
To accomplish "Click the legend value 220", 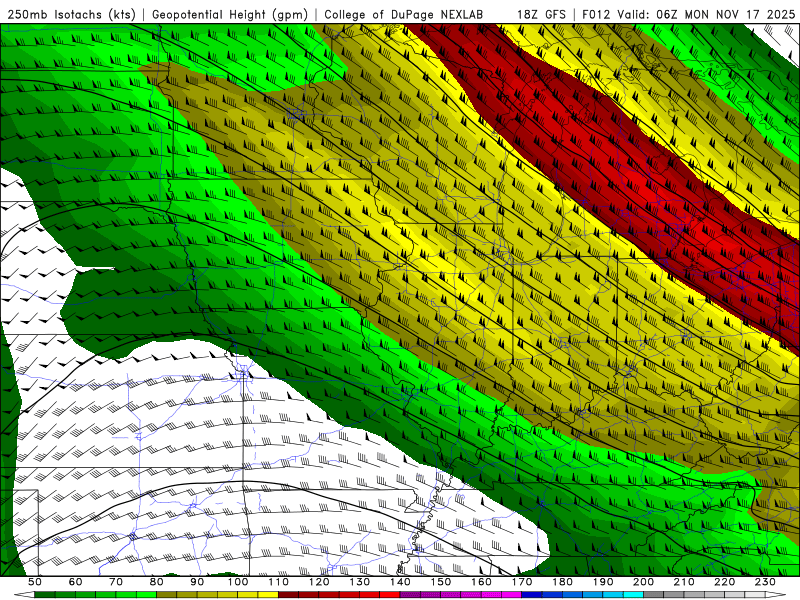I will pos(724,582).
